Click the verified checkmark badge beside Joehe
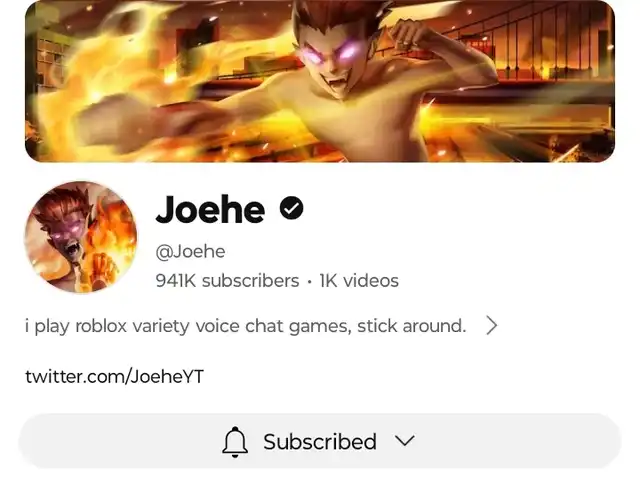Viewport: 640px width, 500px height. coord(291,208)
